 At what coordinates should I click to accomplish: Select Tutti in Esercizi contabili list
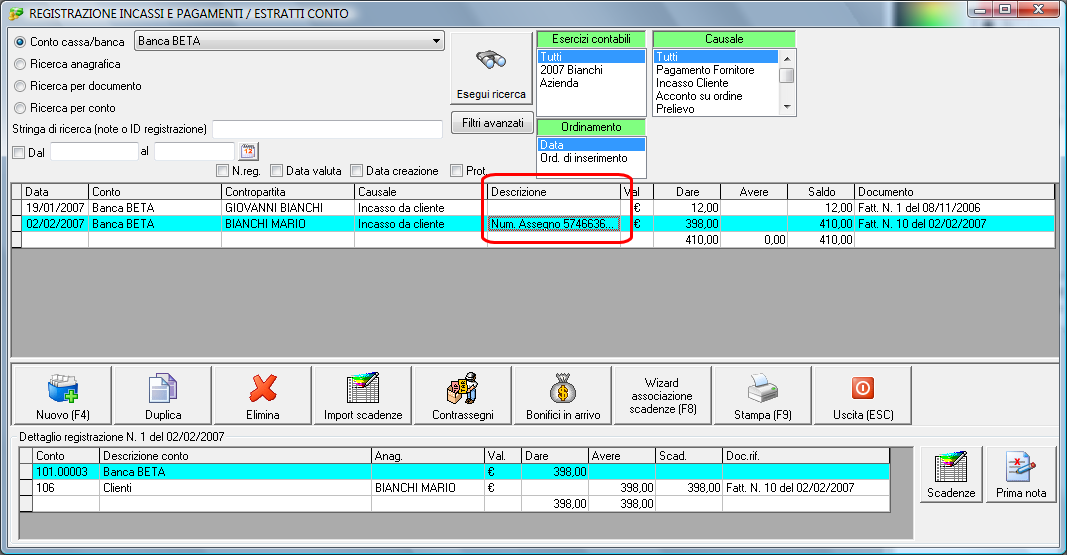click(x=591, y=56)
